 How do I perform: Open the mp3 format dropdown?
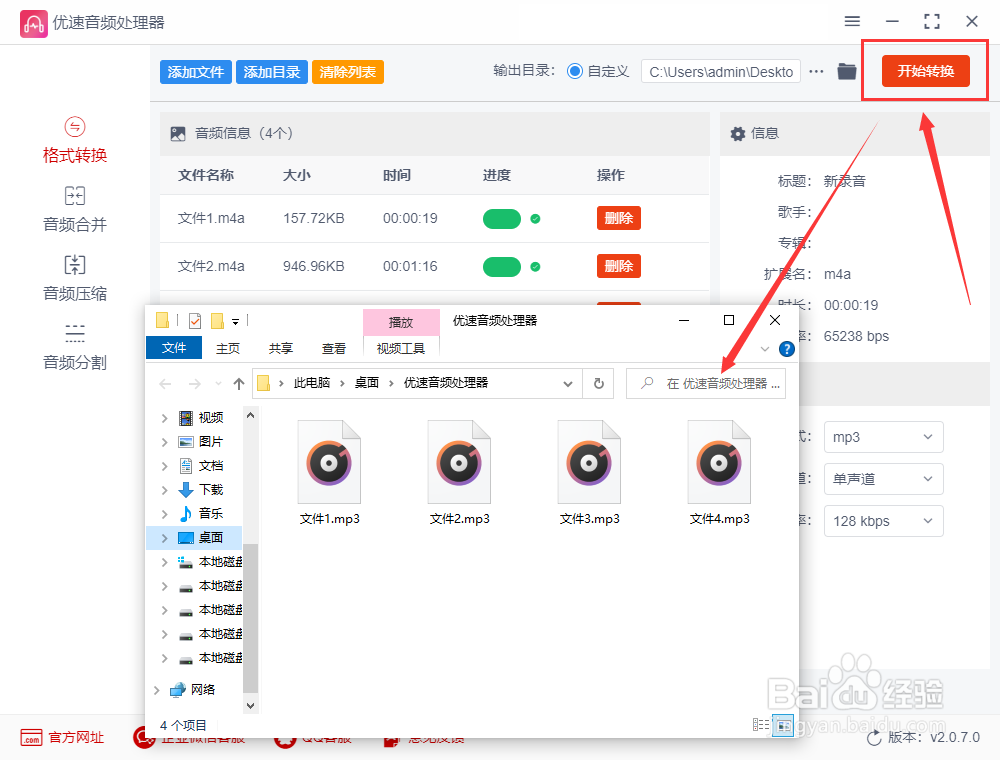883,437
